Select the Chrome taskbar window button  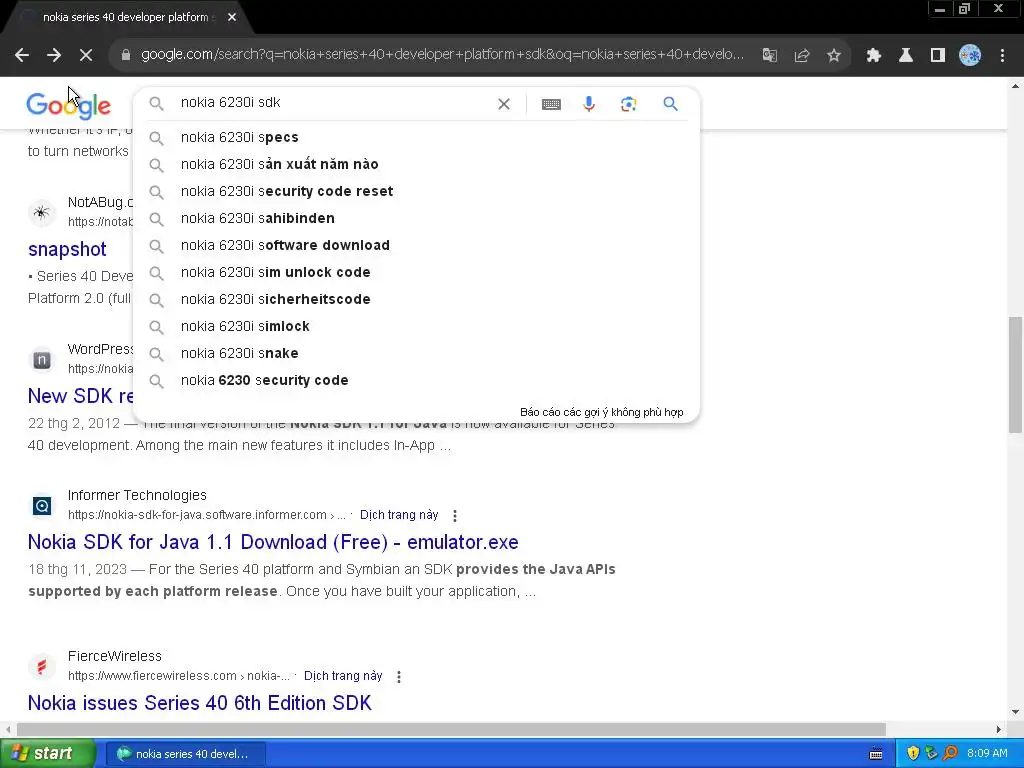185,754
